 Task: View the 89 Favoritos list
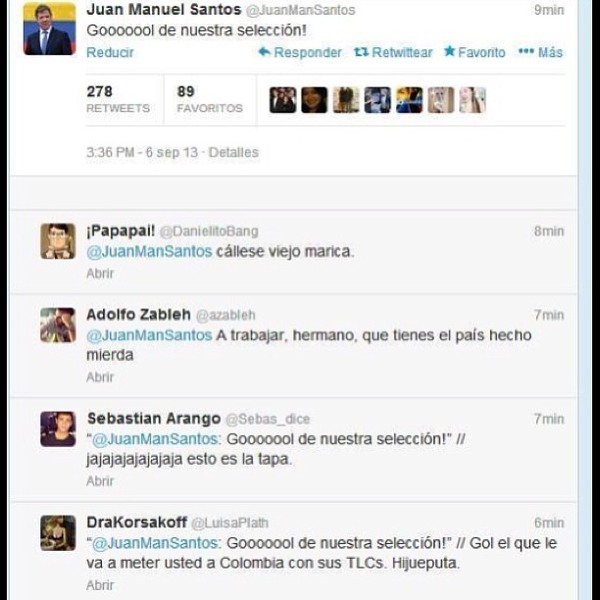click(x=209, y=99)
